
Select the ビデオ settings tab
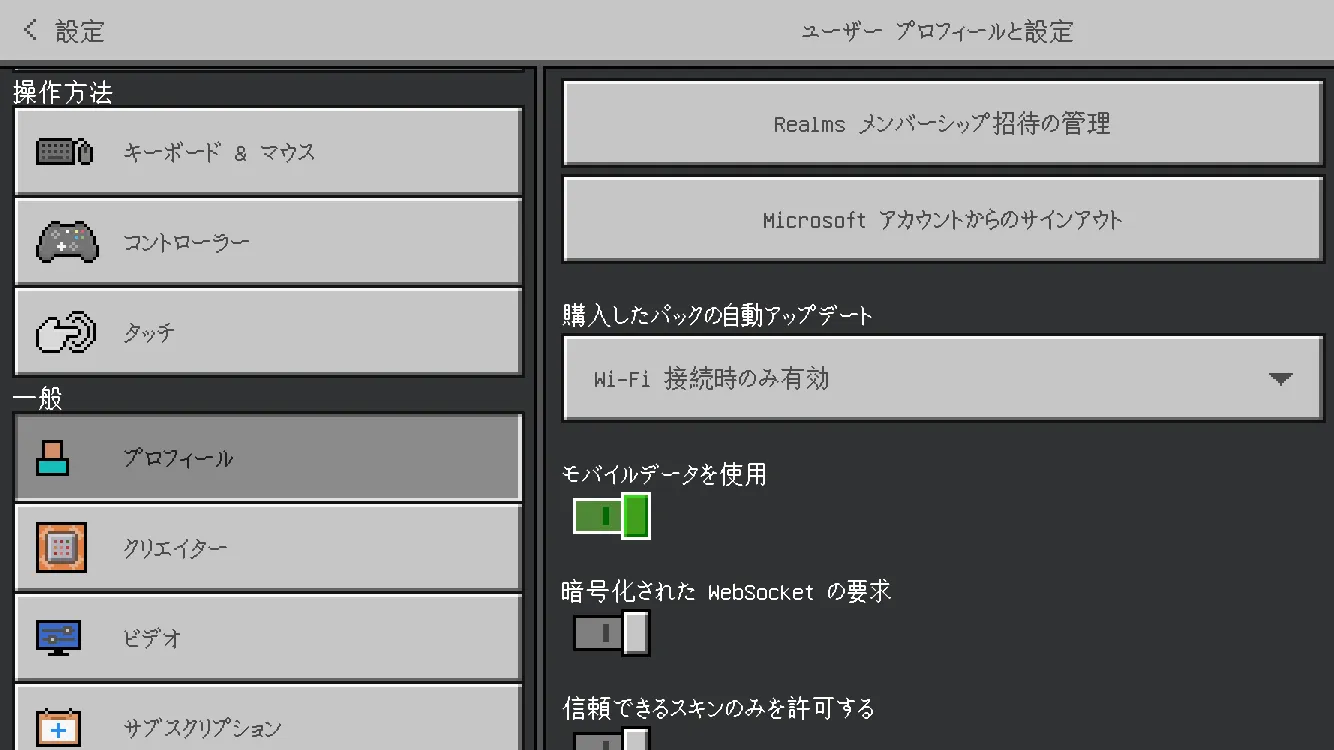[268, 637]
